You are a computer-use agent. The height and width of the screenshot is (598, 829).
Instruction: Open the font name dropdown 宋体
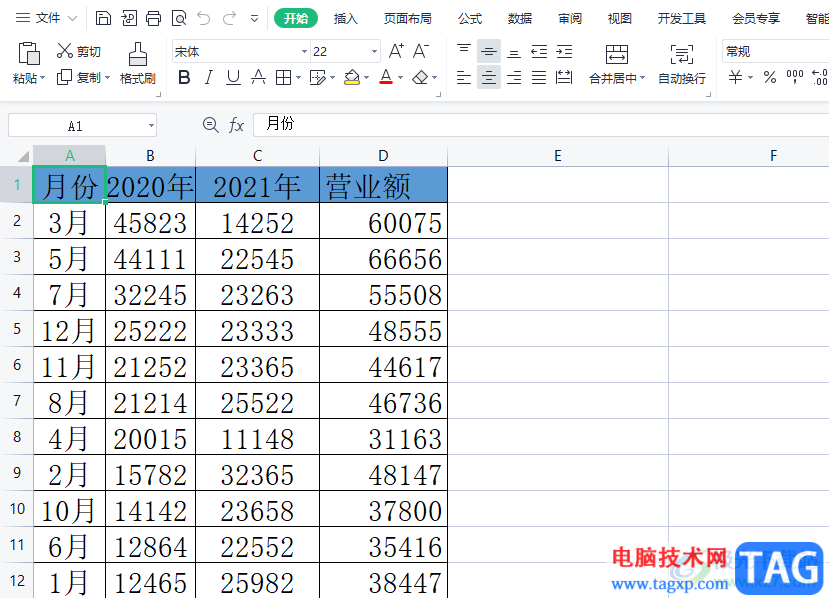pyautogui.click(x=304, y=52)
